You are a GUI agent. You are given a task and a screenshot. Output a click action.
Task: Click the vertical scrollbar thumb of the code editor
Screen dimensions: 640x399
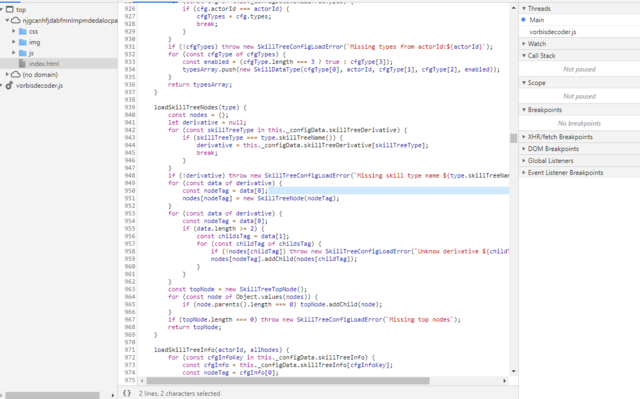tap(513, 138)
